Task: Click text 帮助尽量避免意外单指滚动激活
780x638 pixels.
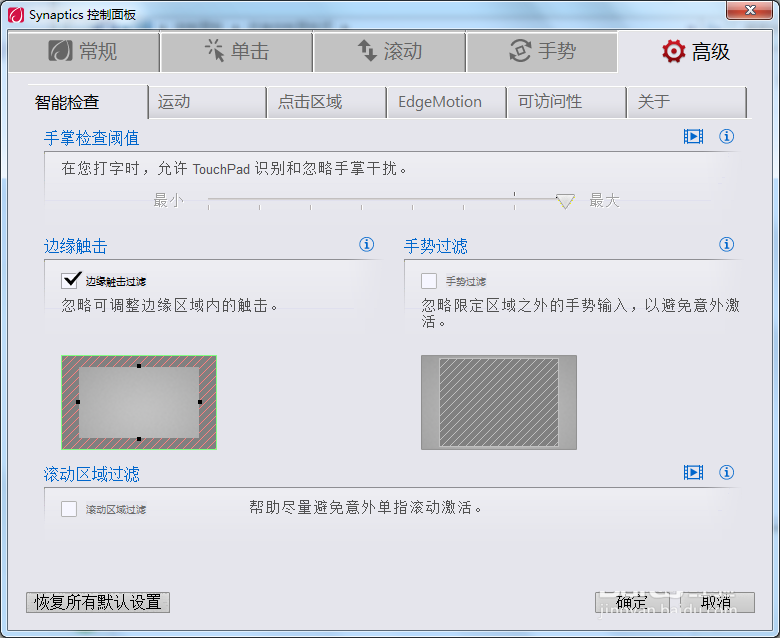Action: pyautogui.click(x=366, y=507)
